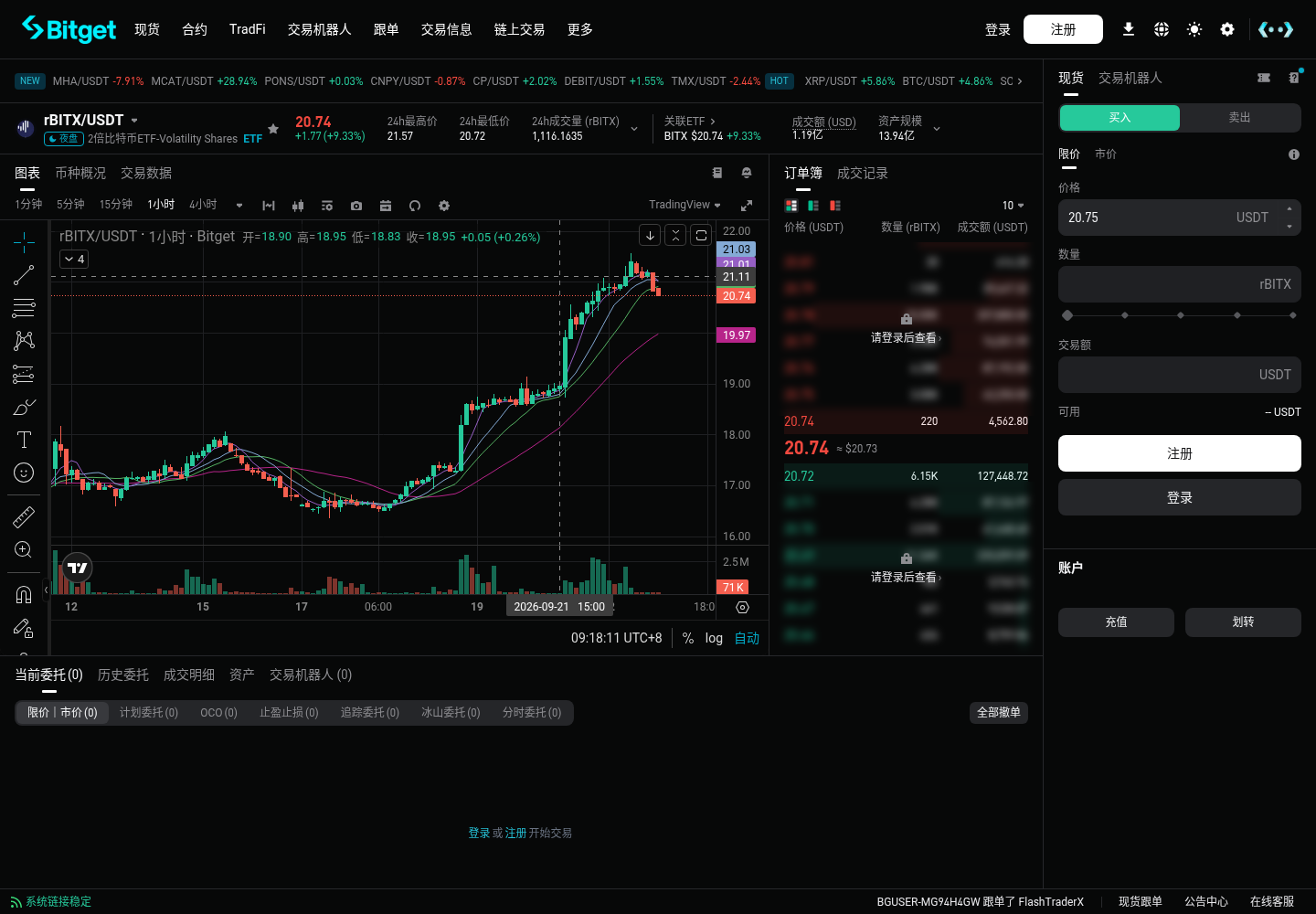
Task: Click the price input field 20.75
Action: click(1180, 218)
